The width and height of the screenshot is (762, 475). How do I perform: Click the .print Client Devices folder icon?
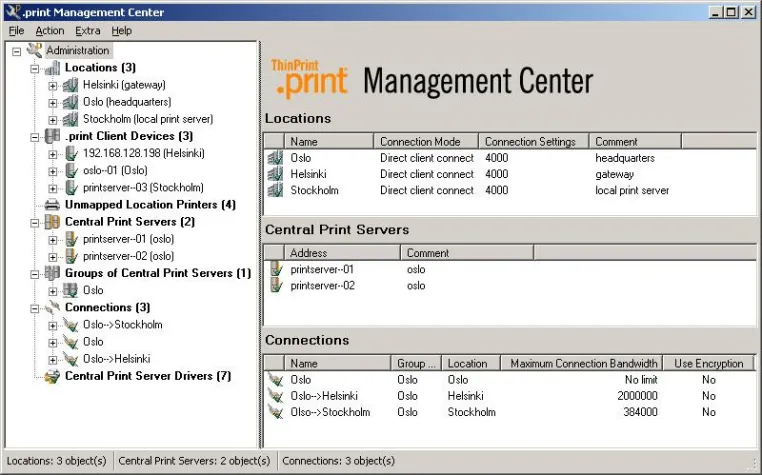tap(52, 136)
